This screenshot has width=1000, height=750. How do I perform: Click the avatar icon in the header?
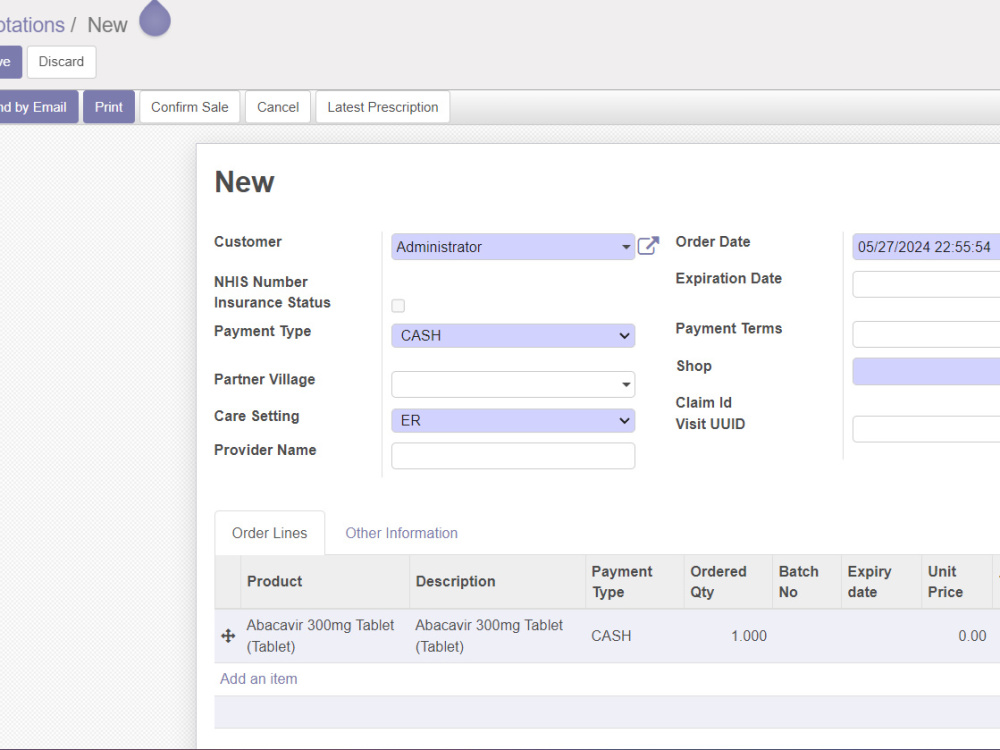[x=154, y=19]
